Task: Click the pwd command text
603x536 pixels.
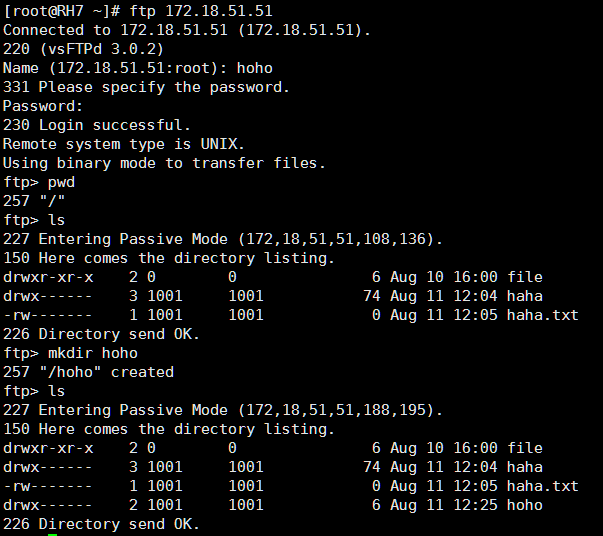Action: pyautogui.click(x=61, y=182)
